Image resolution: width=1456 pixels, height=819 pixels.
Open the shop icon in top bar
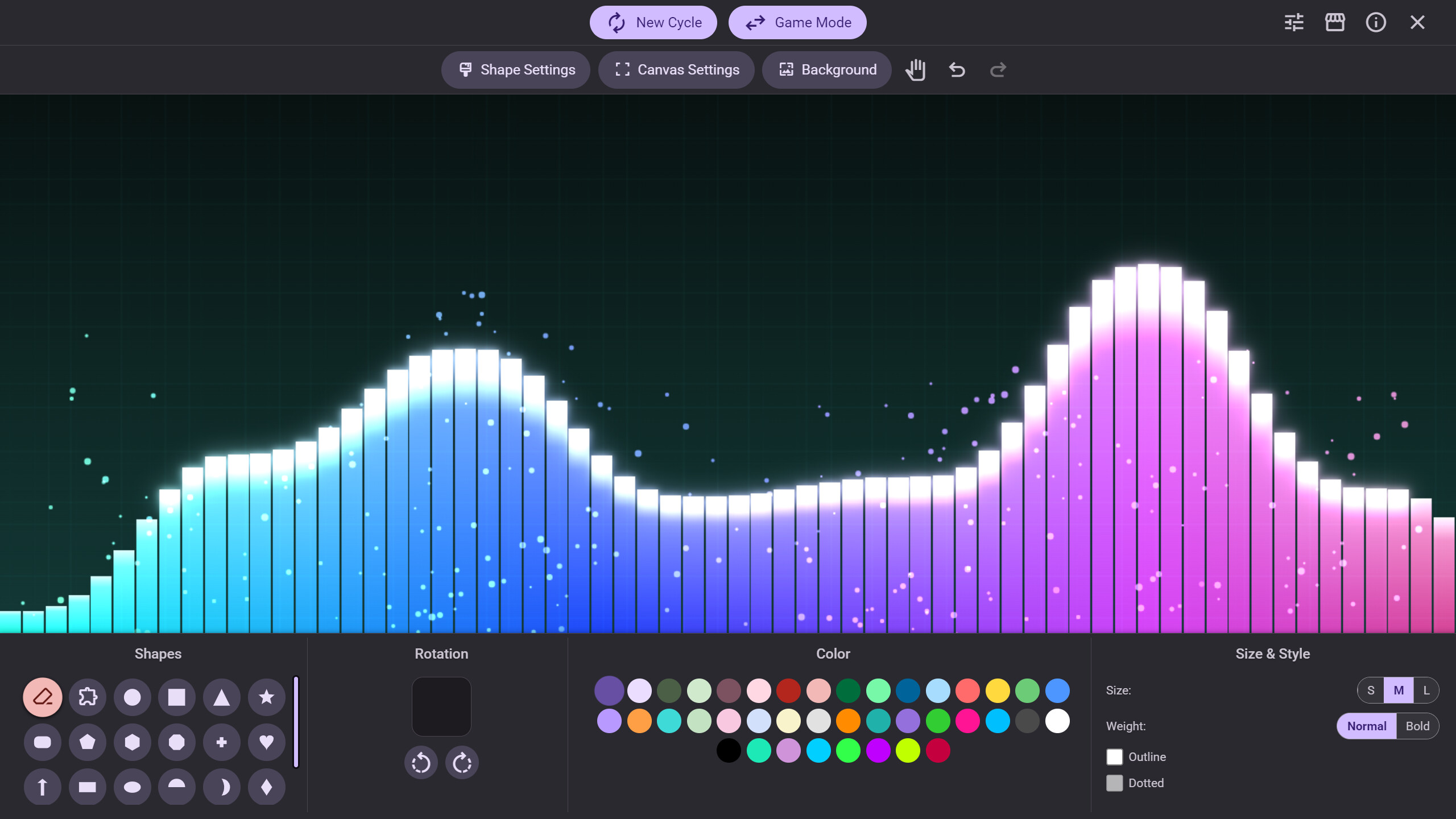[x=1335, y=22]
